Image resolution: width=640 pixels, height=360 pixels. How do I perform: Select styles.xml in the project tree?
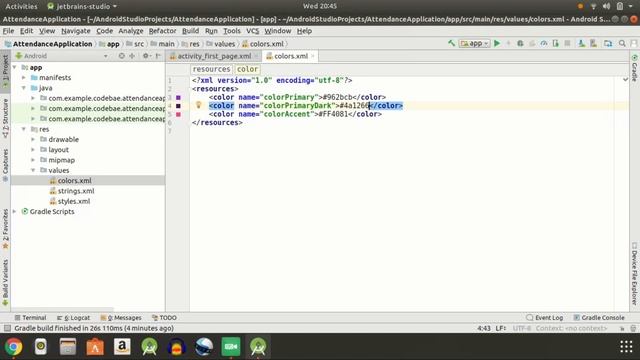pyautogui.click(x=74, y=201)
